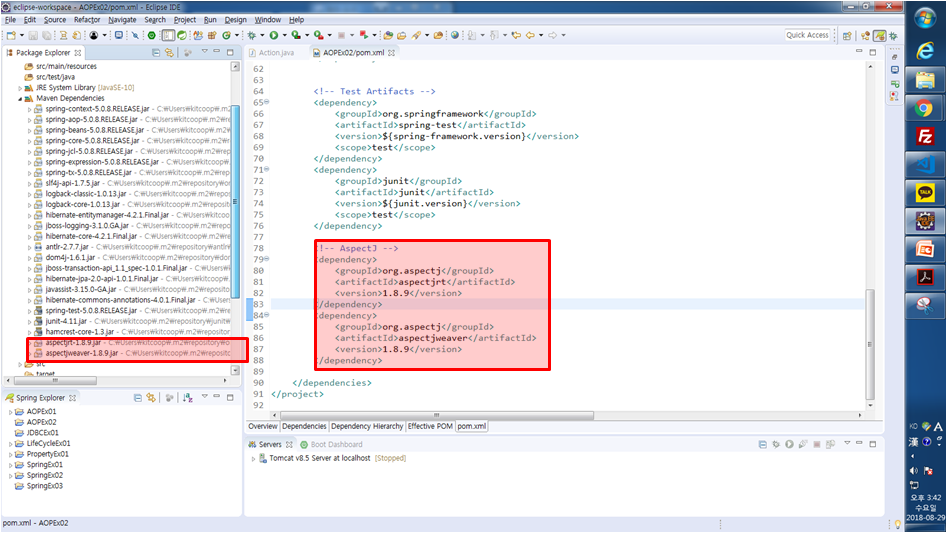Click Link with Editor in Package Explorer

169,53
